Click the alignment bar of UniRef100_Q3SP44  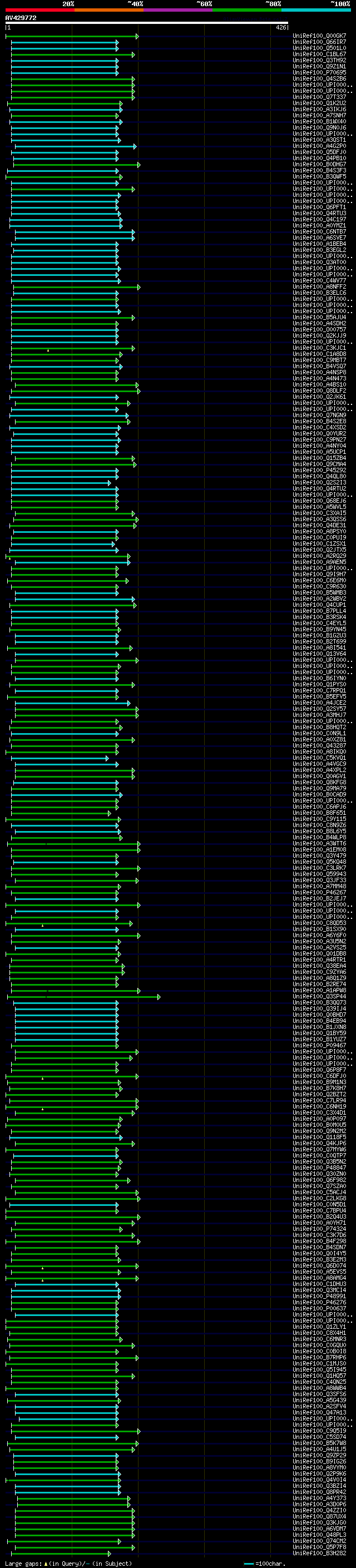tap(84, 997)
